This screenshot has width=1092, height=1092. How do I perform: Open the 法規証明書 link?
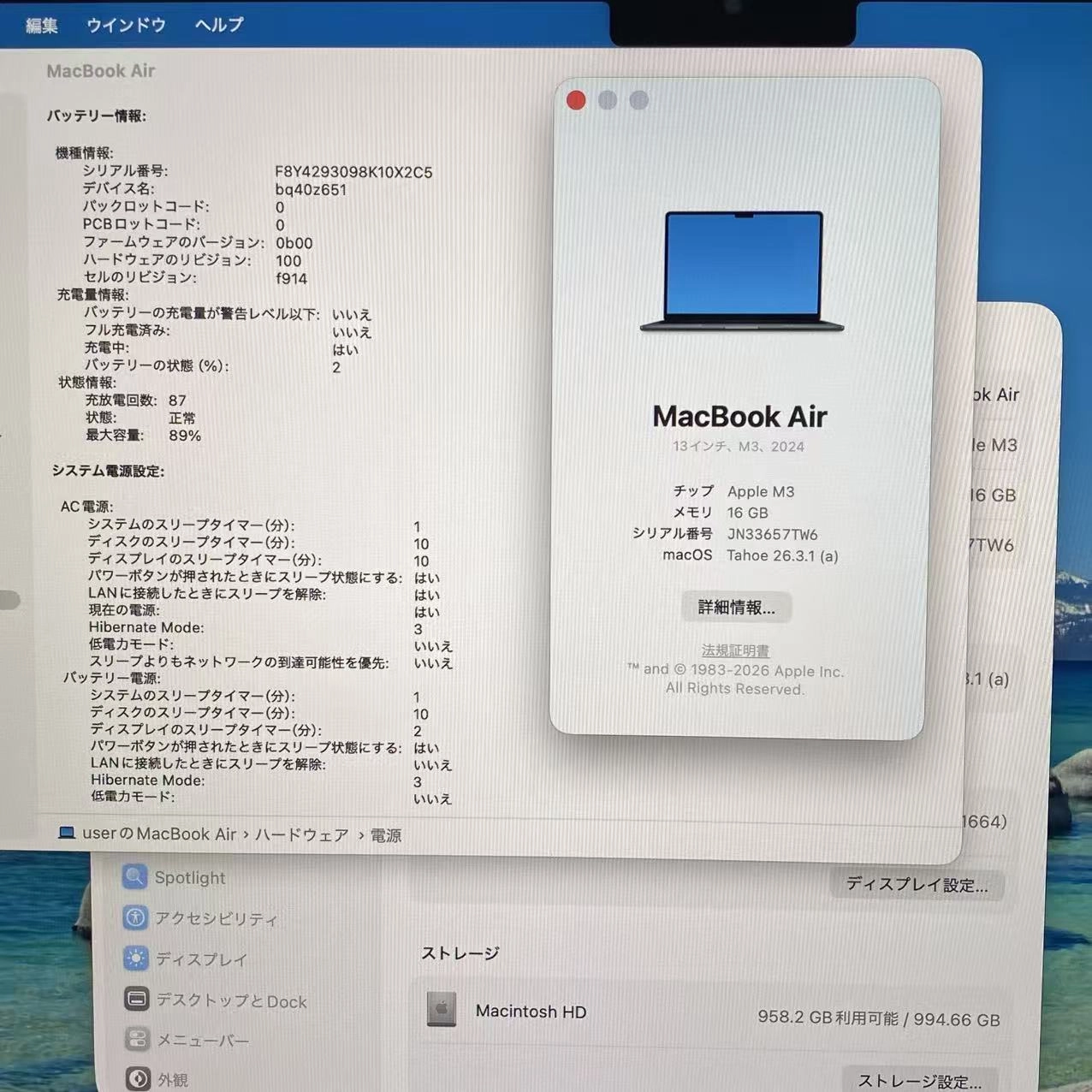(x=735, y=650)
